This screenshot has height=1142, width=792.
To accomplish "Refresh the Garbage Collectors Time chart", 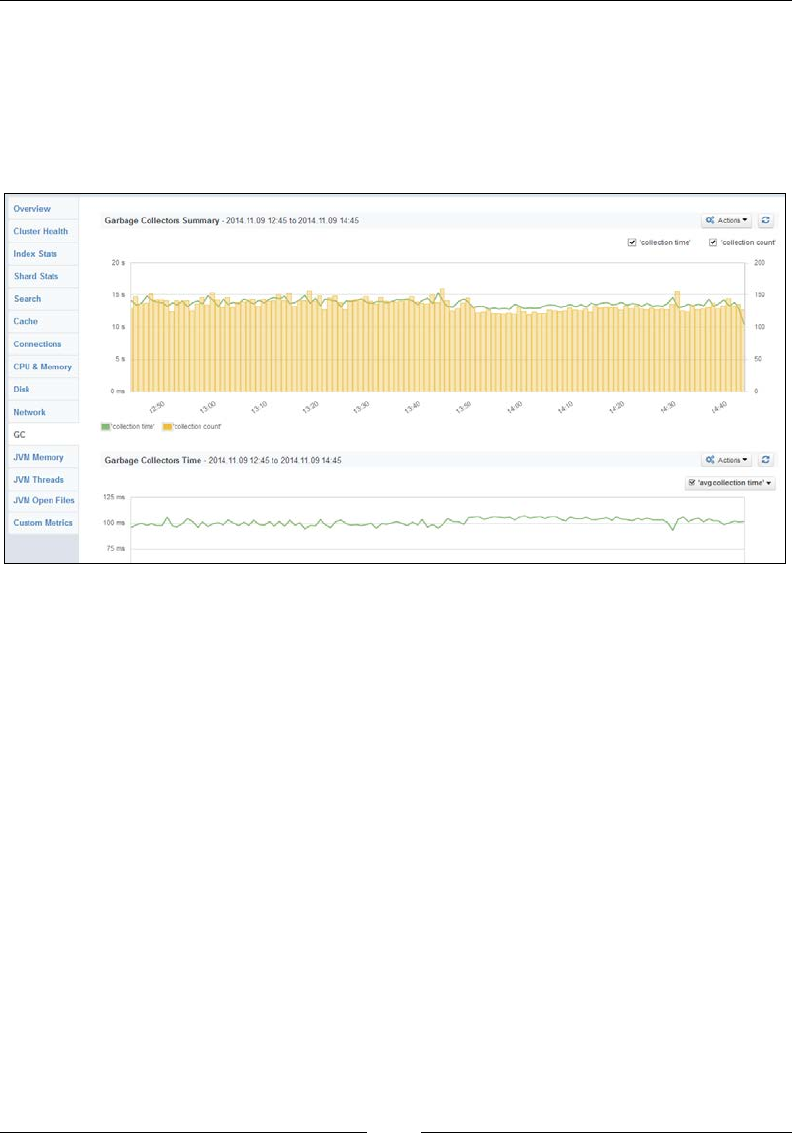I will point(765,460).
